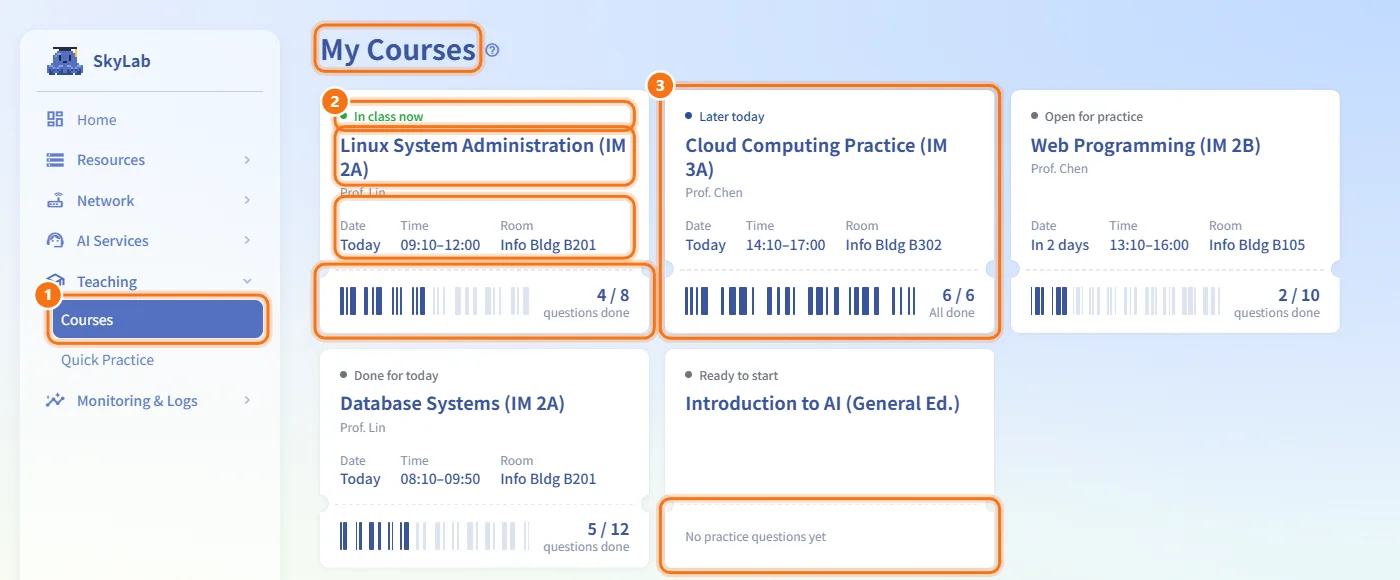Viewport: 1400px width, 580px height.
Task: Open Web Programming (IM 2B) course
Action: pos(1146,145)
